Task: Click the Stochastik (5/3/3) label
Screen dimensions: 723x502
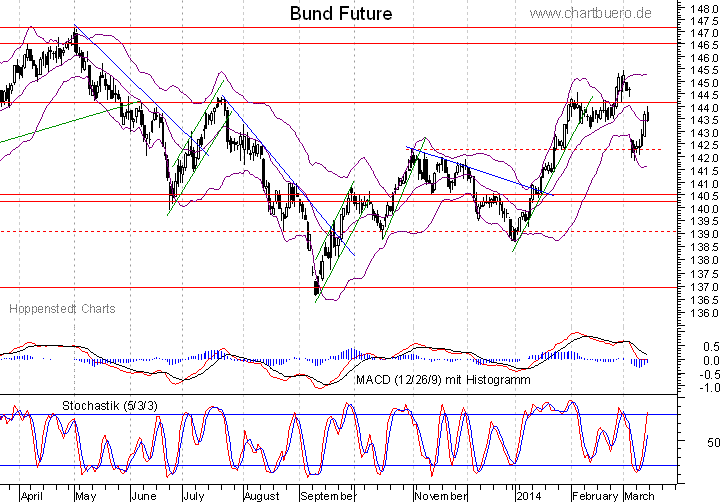Action: tap(110, 406)
